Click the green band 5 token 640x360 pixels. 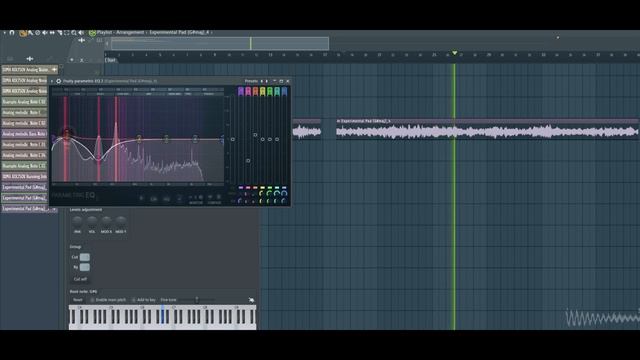(x=270, y=91)
